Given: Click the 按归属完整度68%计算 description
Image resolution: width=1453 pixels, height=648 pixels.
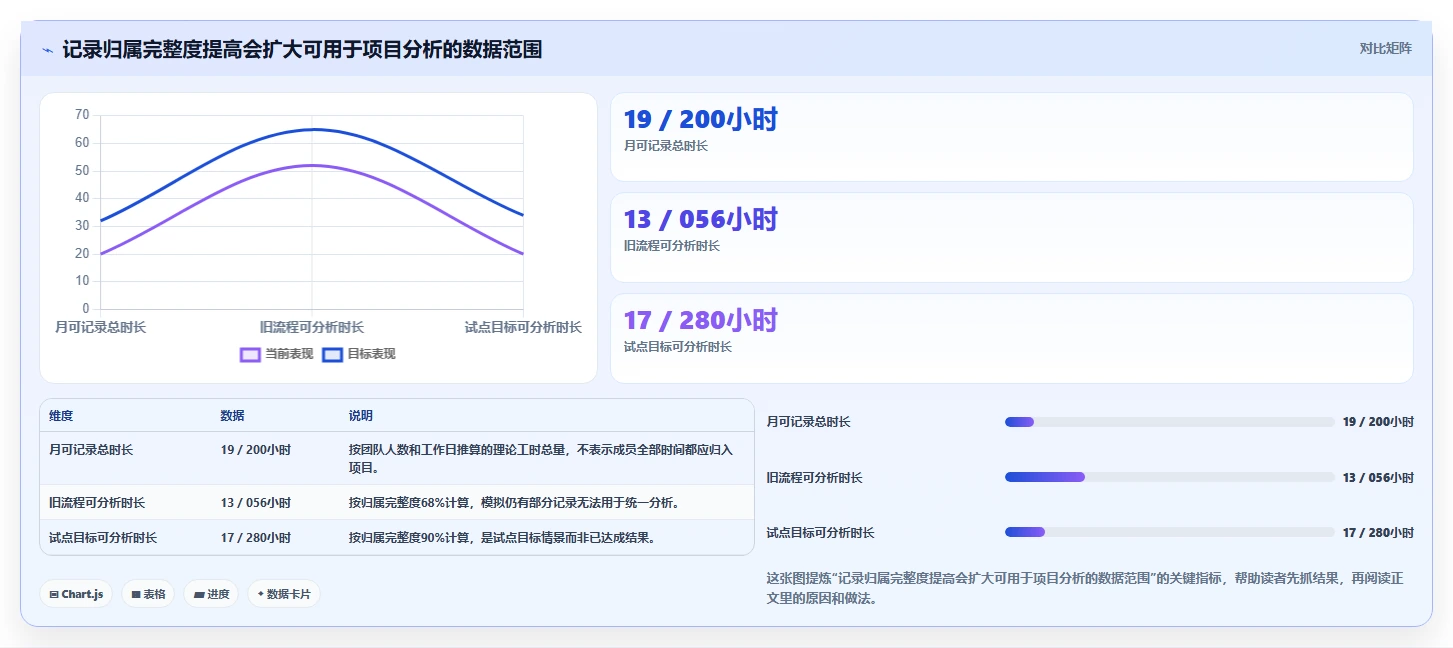Looking at the screenshot, I should coord(514,503).
